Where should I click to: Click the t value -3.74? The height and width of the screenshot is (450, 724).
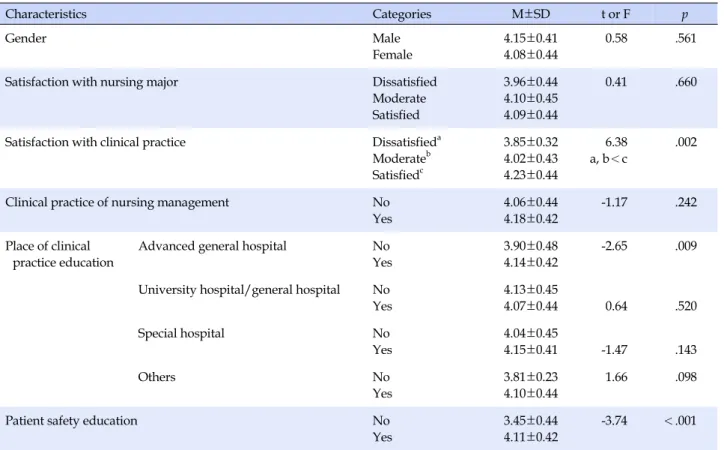[614, 420]
